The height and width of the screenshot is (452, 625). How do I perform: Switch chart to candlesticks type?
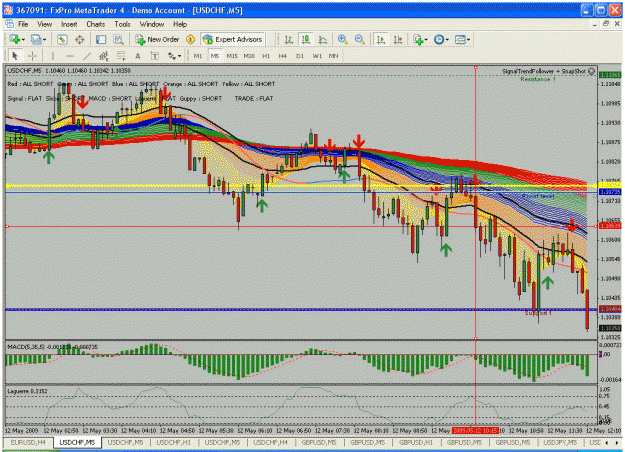tap(306, 39)
